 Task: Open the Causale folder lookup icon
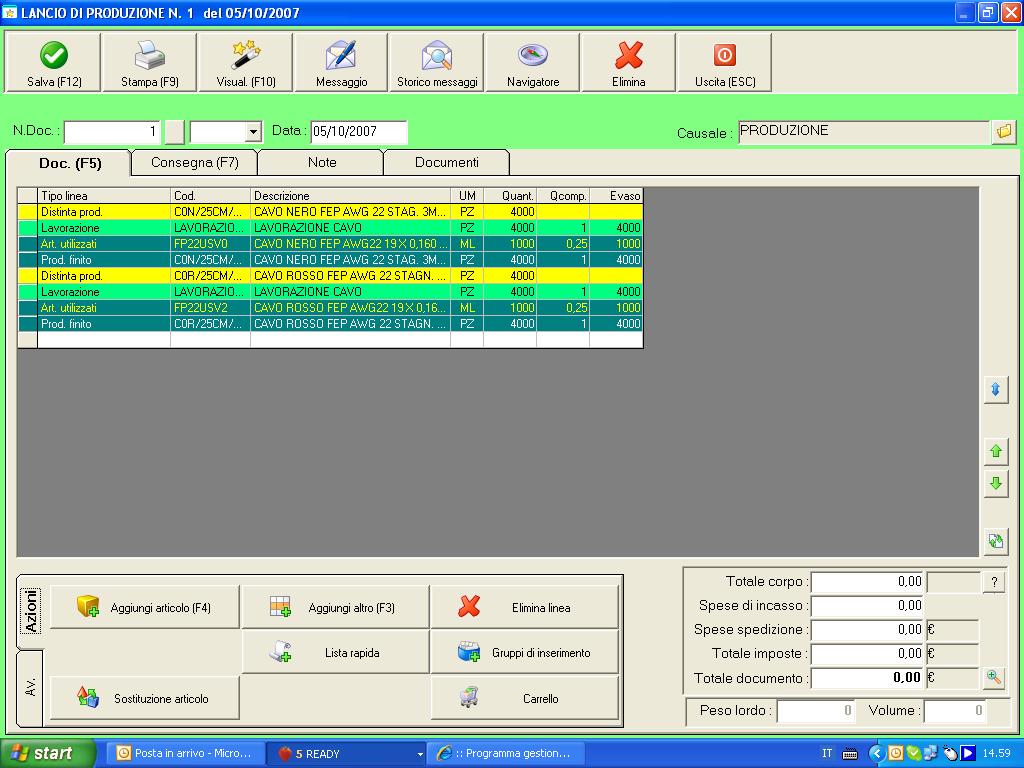click(x=1003, y=132)
